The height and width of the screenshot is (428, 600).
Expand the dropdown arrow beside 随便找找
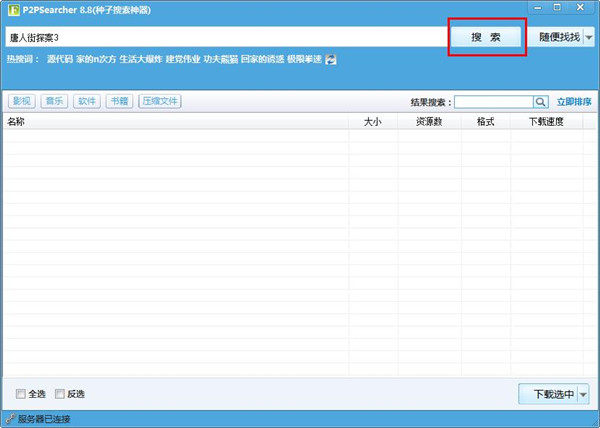(589, 37)
